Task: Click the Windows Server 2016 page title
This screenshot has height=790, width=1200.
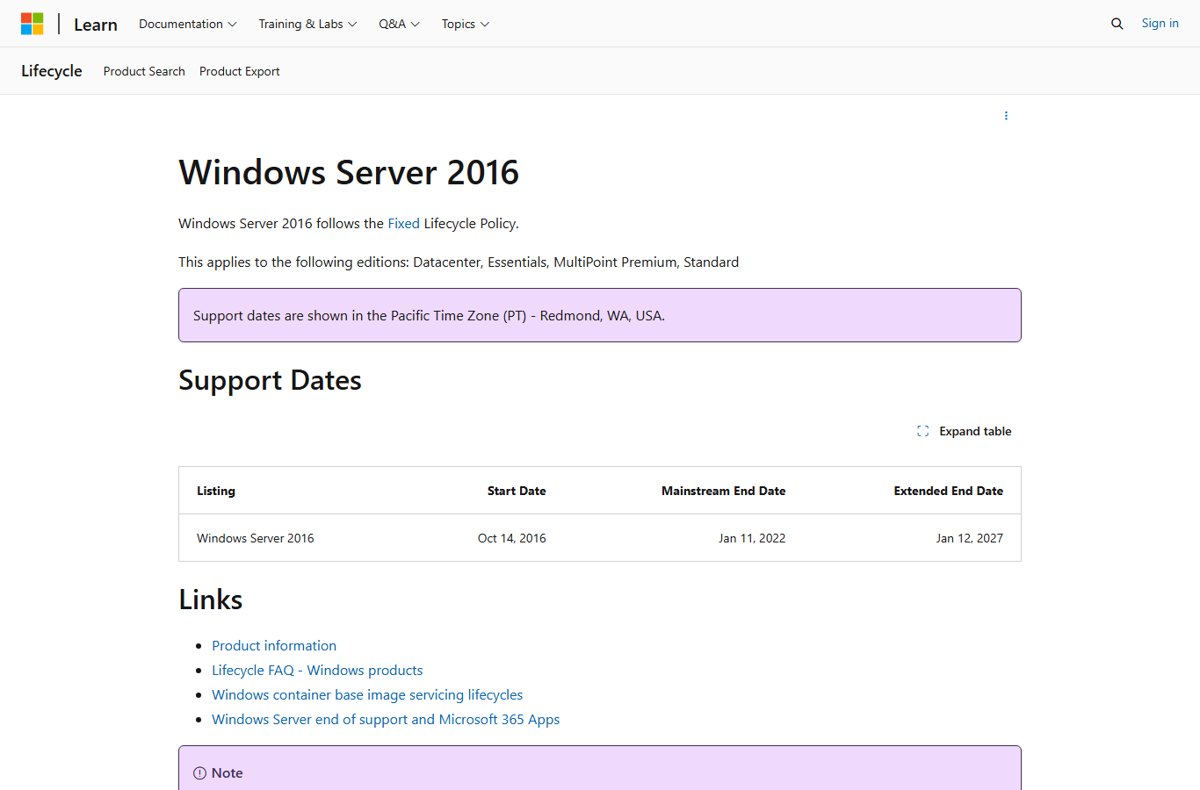Action: 349,172
